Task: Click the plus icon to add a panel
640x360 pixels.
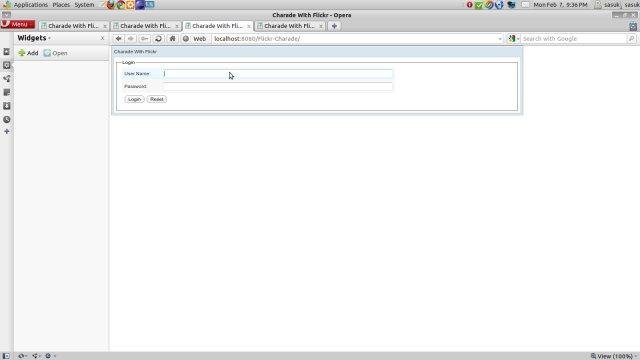Action: pos(7,131)
